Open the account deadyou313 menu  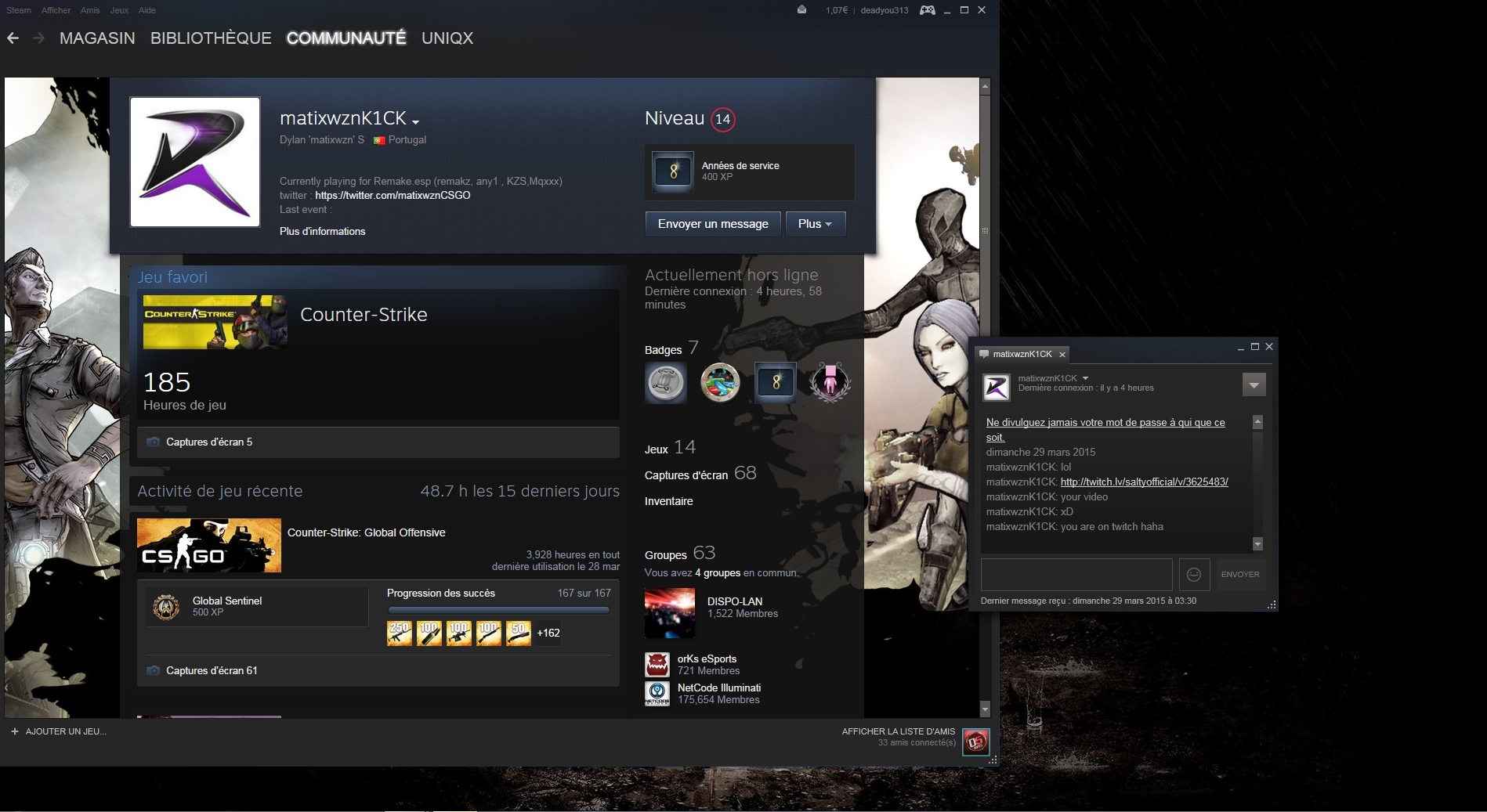pyautogui.click(x=885, y=10)
